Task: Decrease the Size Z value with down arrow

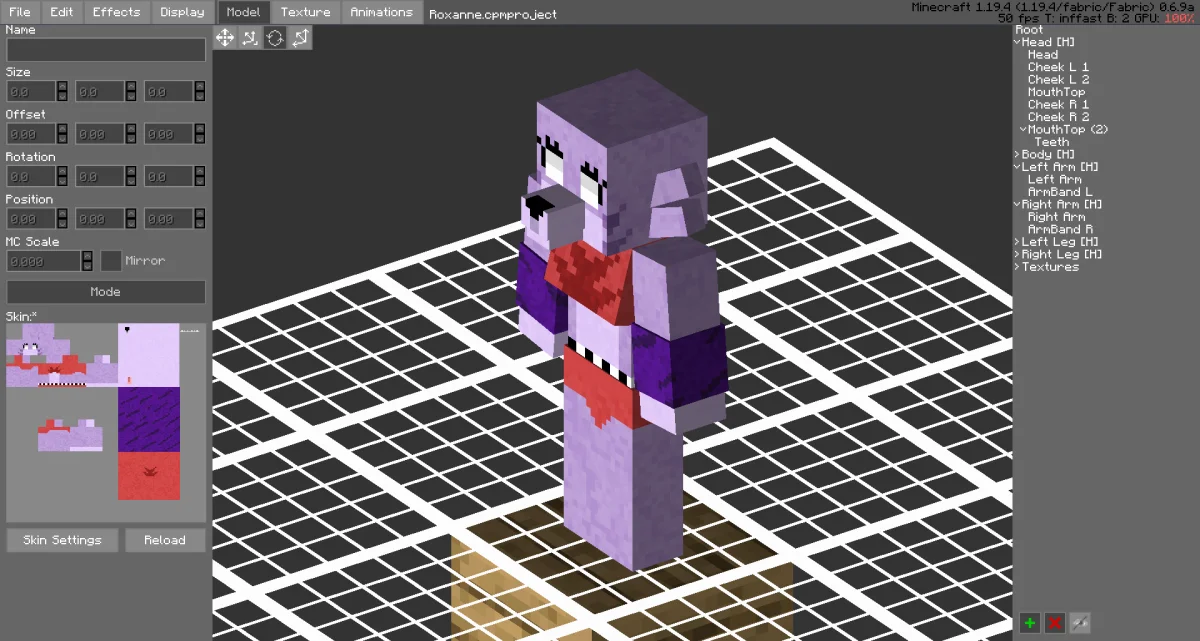Action: 199,96
